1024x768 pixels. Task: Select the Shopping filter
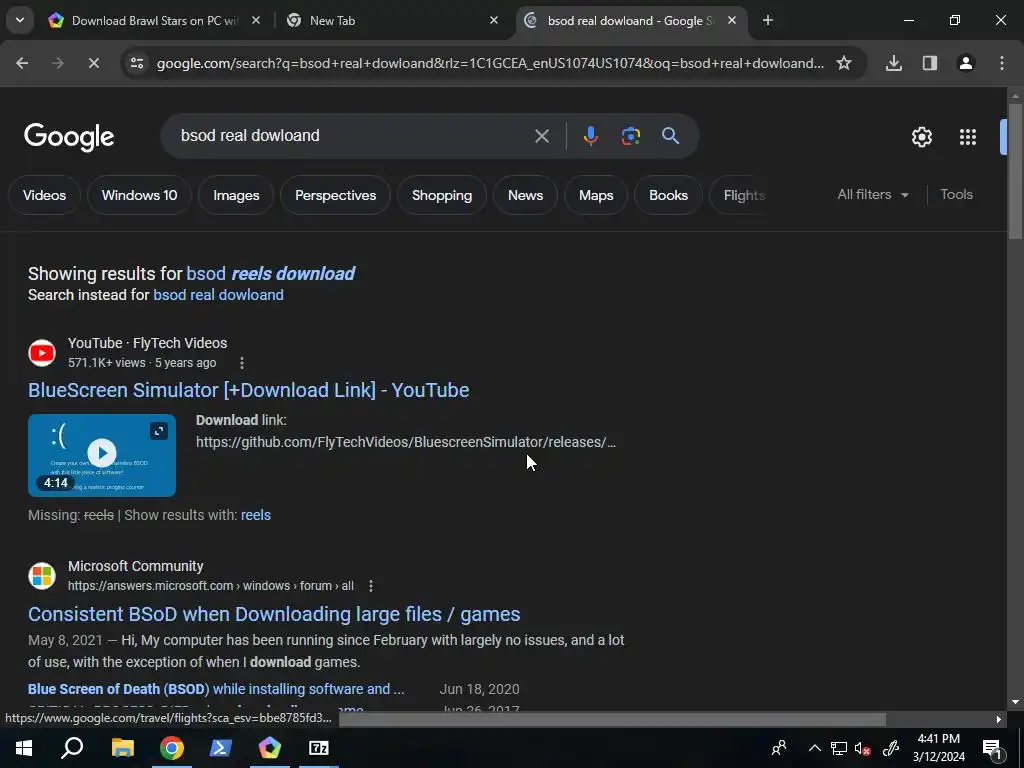(442, 195)
